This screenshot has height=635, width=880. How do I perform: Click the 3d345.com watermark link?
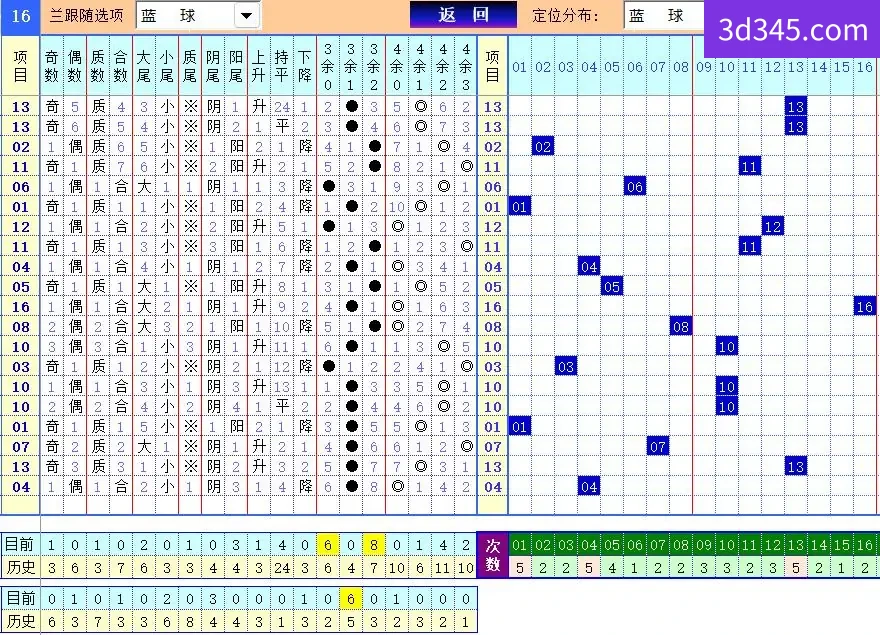tap(793, 30)
